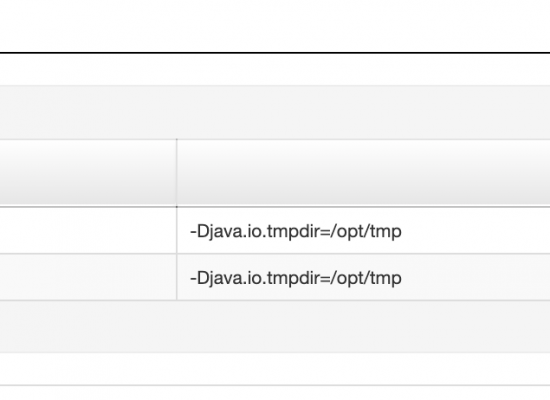Viewport: 550px width, 400px height.
Task: Click the black horizontal rule at the top
Action: pos(275,53)
